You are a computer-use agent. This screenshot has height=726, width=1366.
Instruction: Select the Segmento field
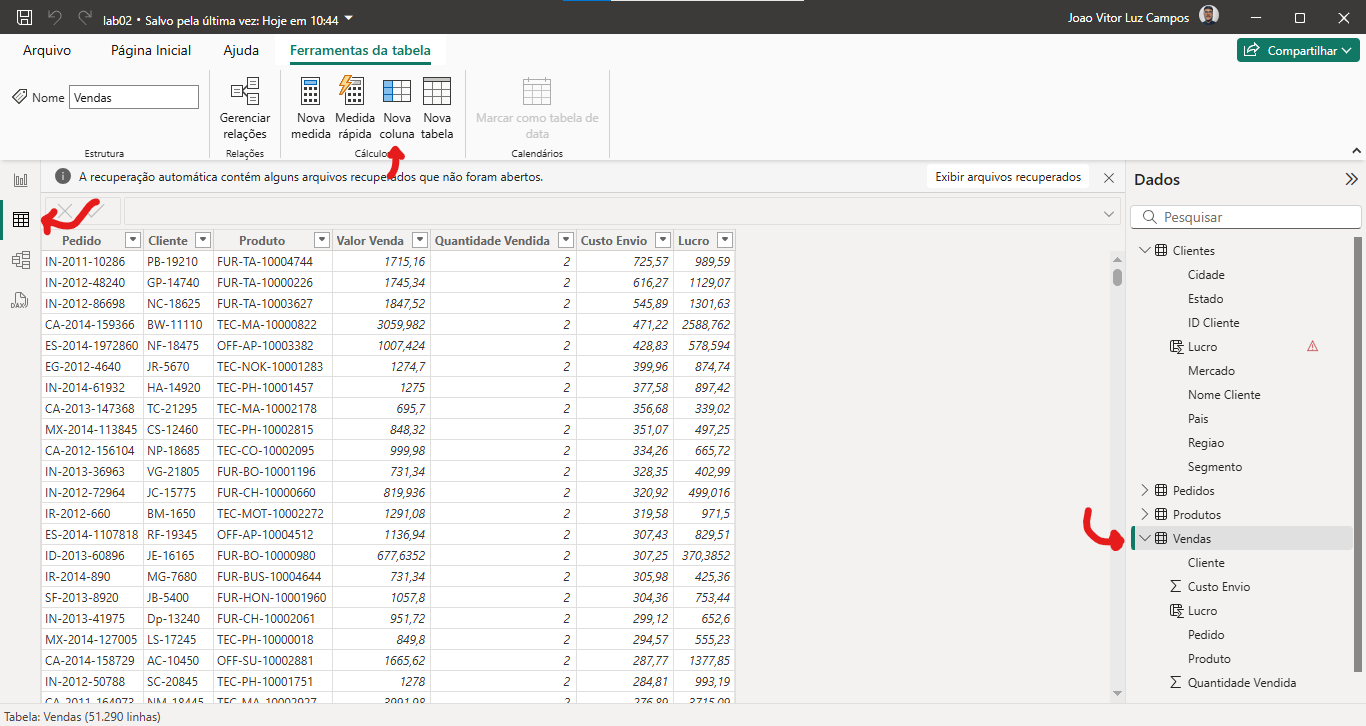(x=1215, y=467)
